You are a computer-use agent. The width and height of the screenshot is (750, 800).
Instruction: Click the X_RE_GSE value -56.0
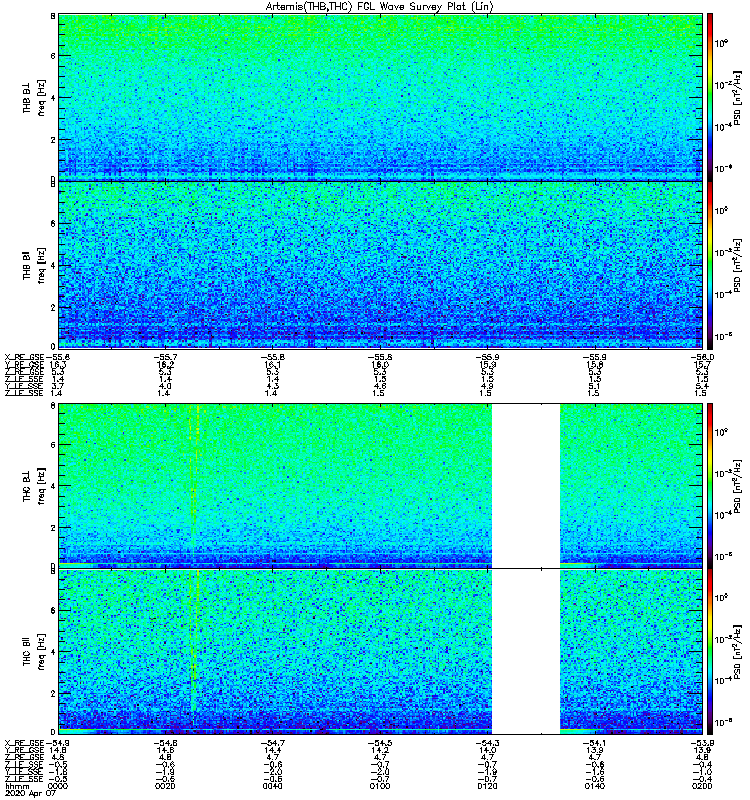click(x=702, y=357)
